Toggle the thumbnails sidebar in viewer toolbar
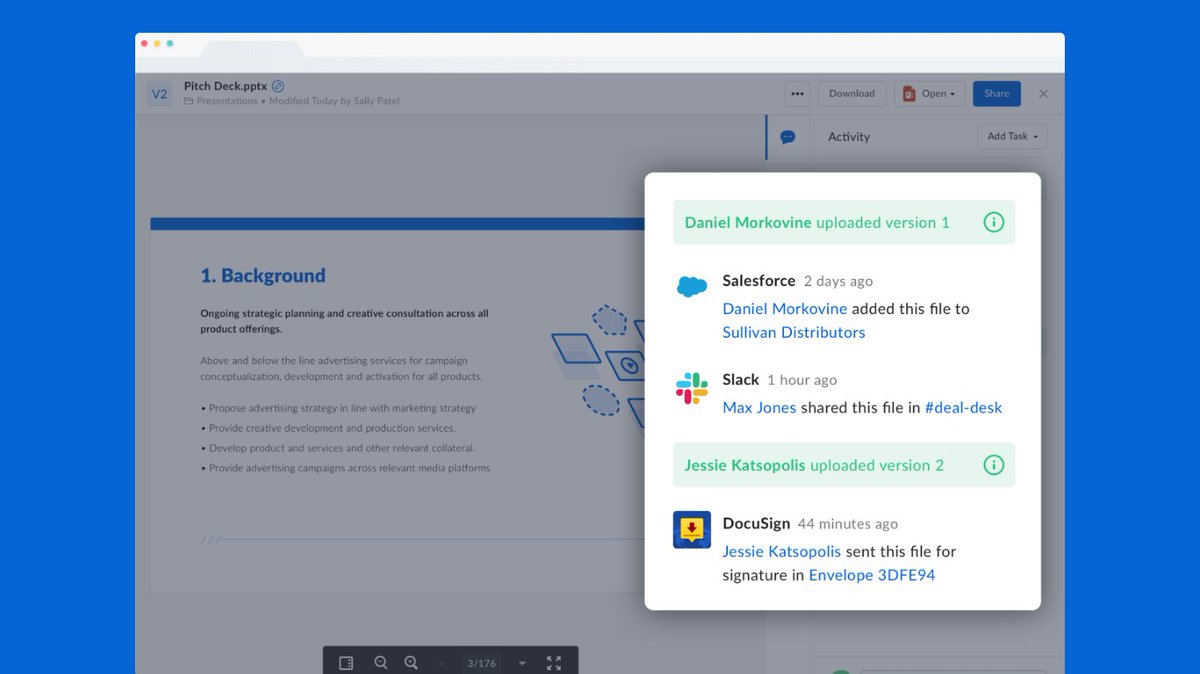The image size is (1200, 674). [x=346, y=663]
